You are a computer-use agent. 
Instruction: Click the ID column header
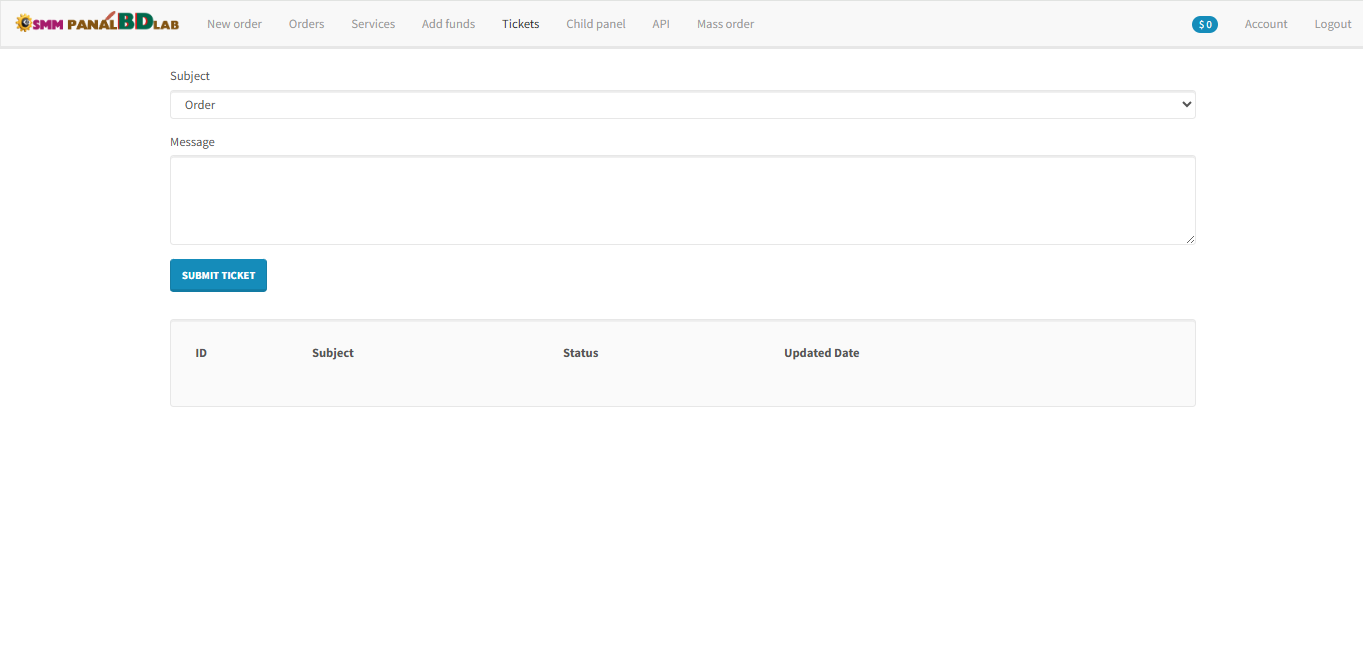pyautogui.click(x=201, y=353)
